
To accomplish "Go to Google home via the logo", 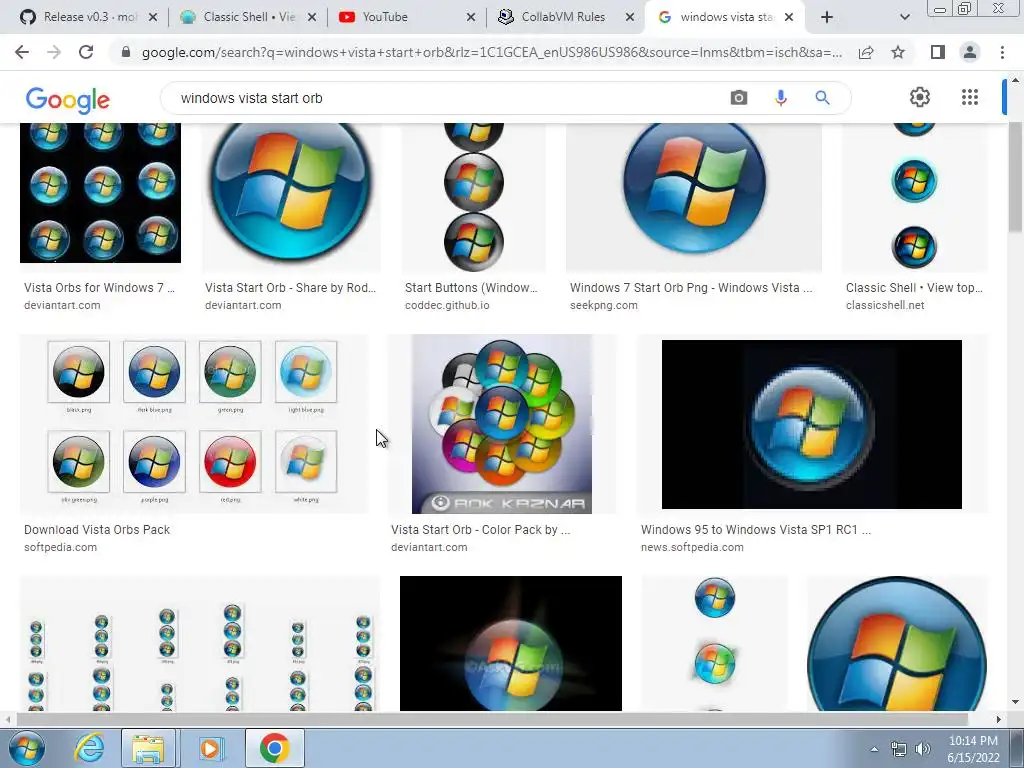I will [67, 99].
